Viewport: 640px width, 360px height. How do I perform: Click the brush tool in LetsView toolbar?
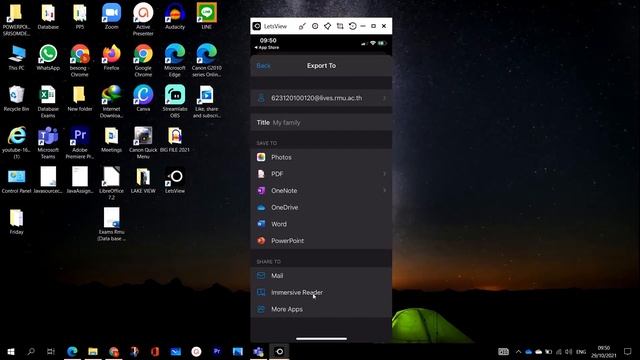(x=302, y=26)
